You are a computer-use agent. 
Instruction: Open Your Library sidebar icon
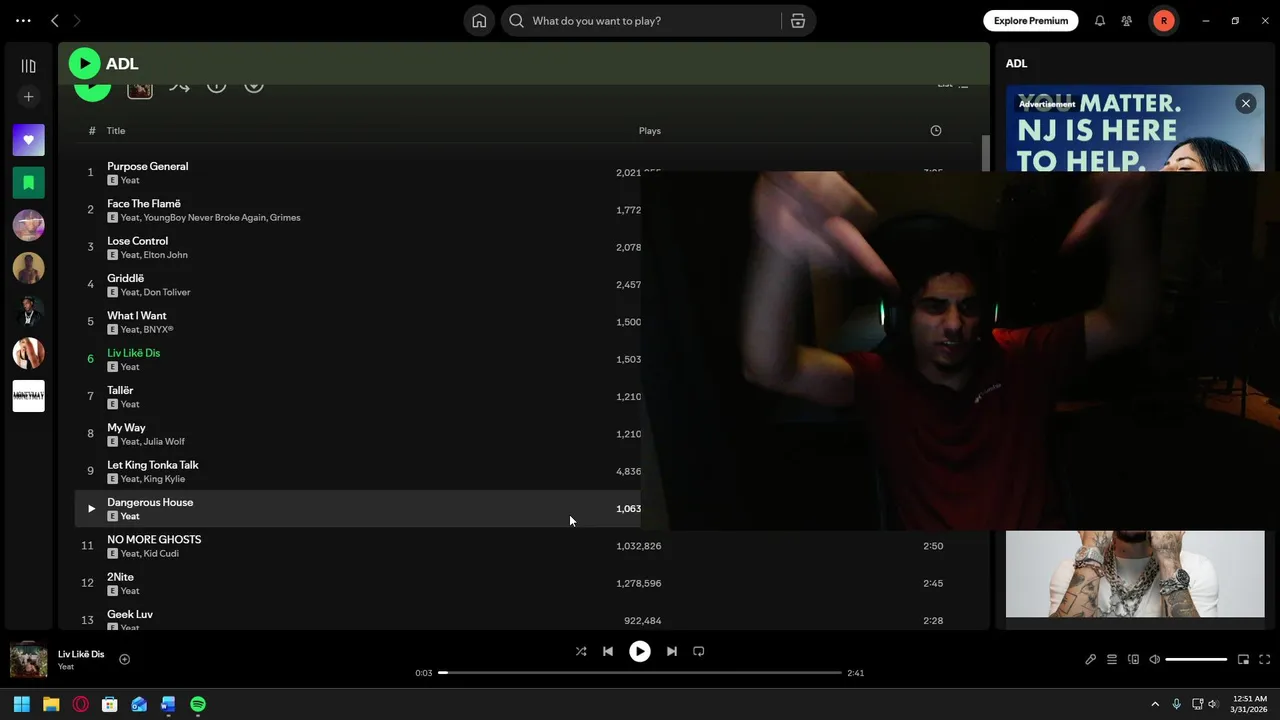[28, 66]
